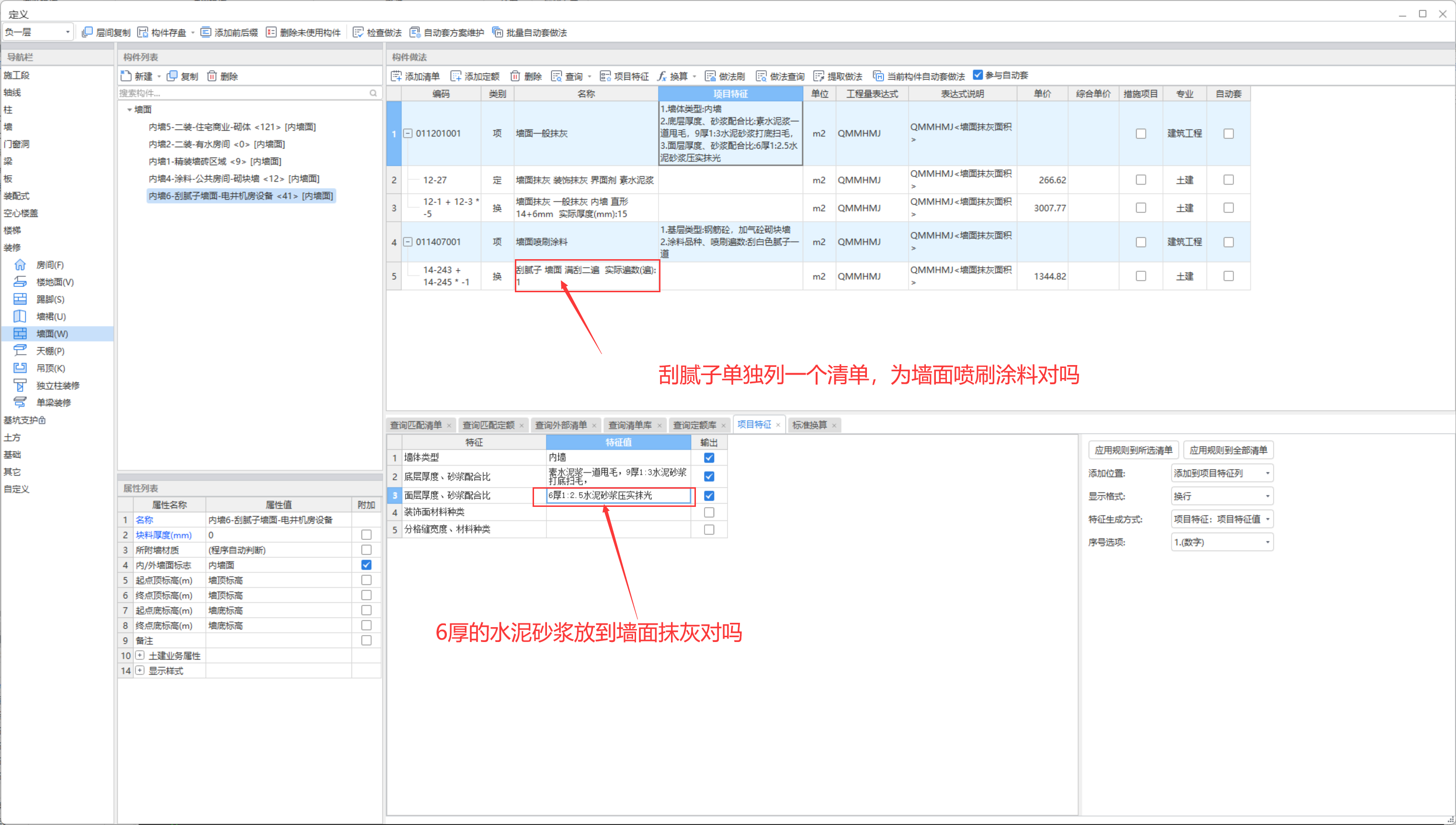The width and height of the screenshot is (1456, 825).
Task: Check 输出 for 分格缝宽度、材料种类
Action: [708, 529]
